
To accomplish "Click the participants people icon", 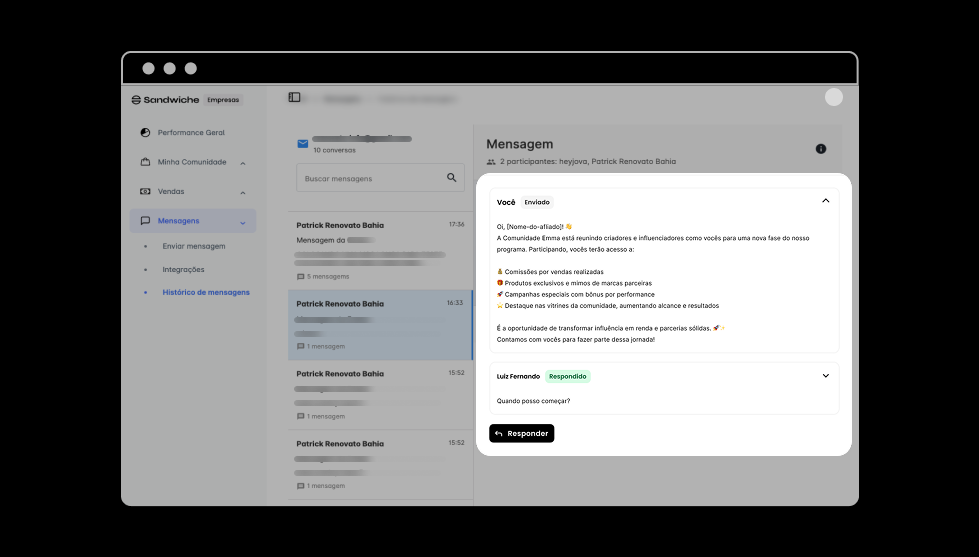I will [491, 162].
